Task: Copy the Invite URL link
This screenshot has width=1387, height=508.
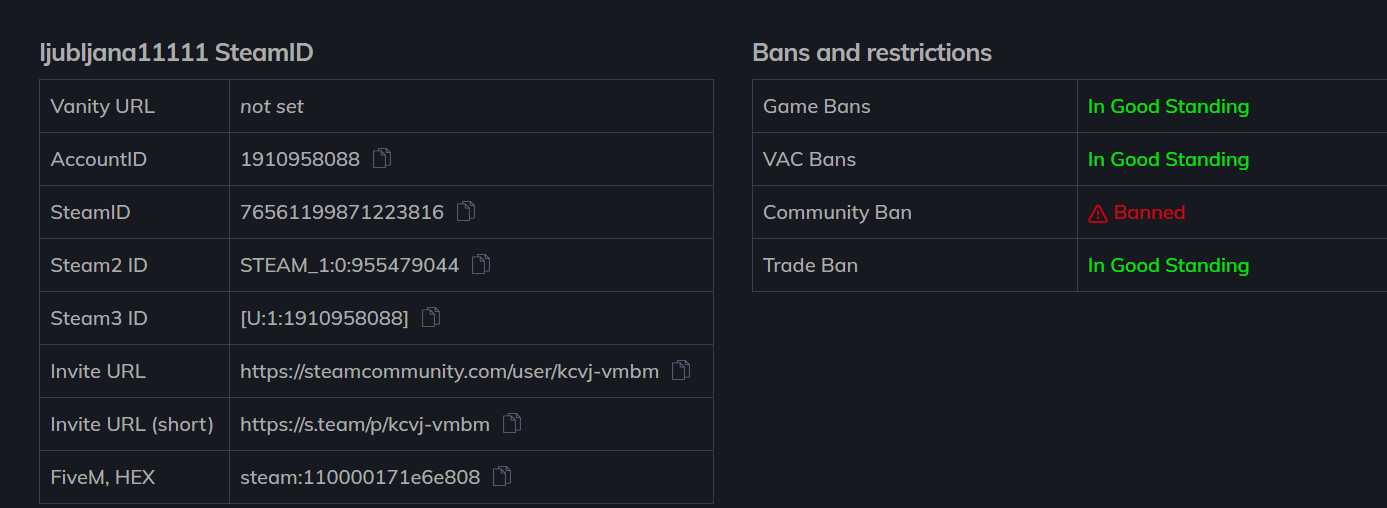Action: point(681,370)
